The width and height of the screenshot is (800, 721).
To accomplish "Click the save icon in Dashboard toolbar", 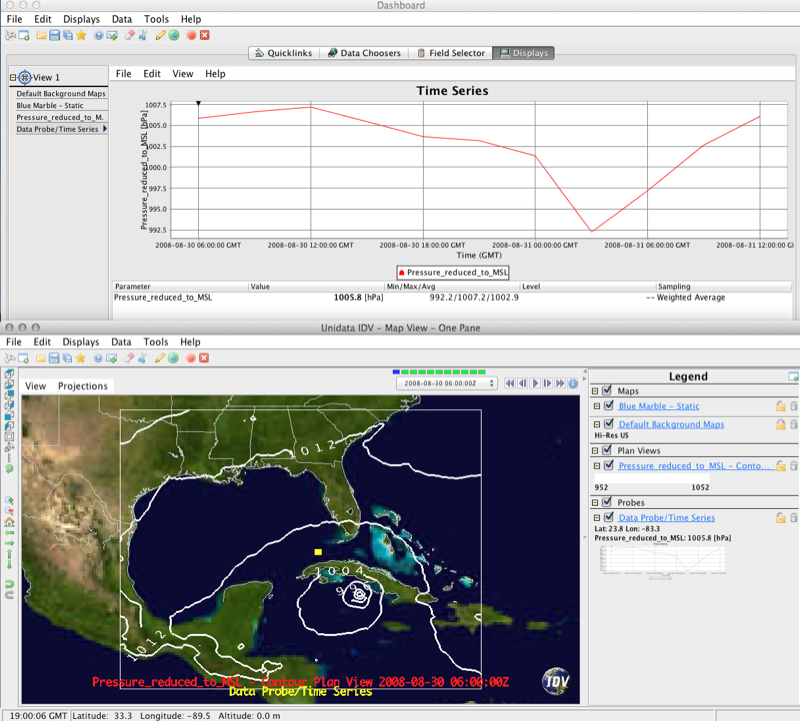I will (54, 35).
